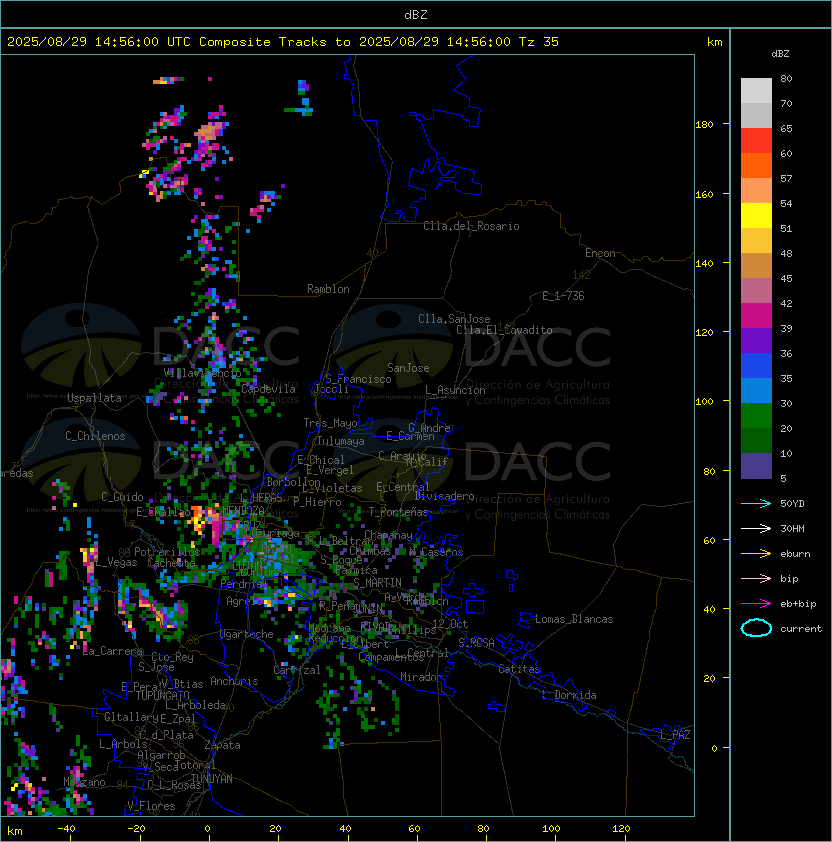Click the 'eb+bip' legend label
This screenshot has height=842, width=832.
pos(798,604)
